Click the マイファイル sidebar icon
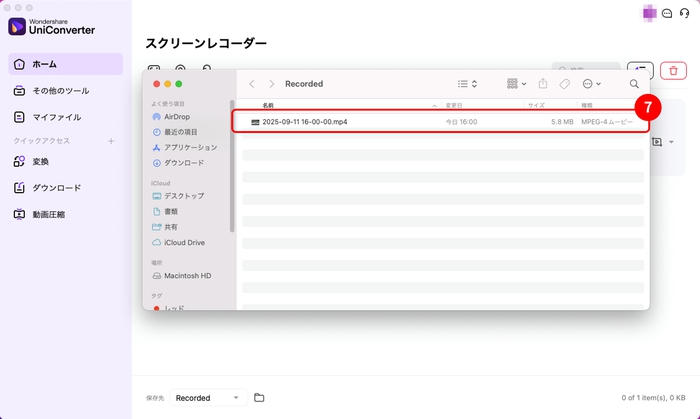The image size is (700, 419). pyautogui.click(x=20, y=117)
